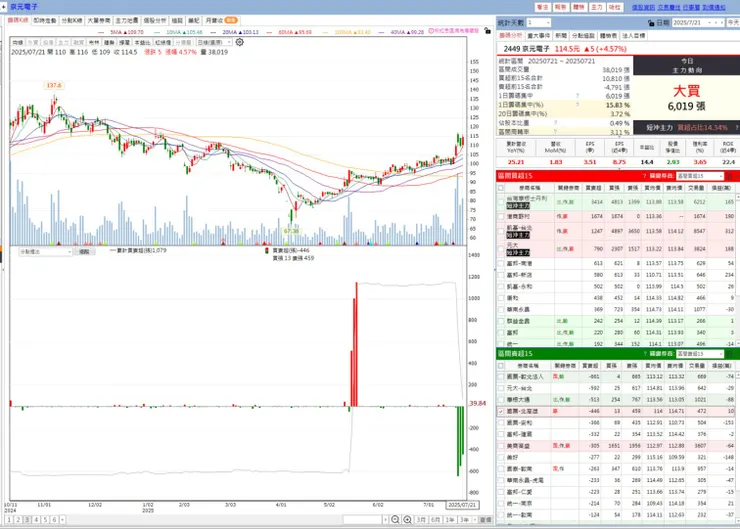Click the 主力 button at top
Screen dimensions: 740x529
(x=597, y=7)
